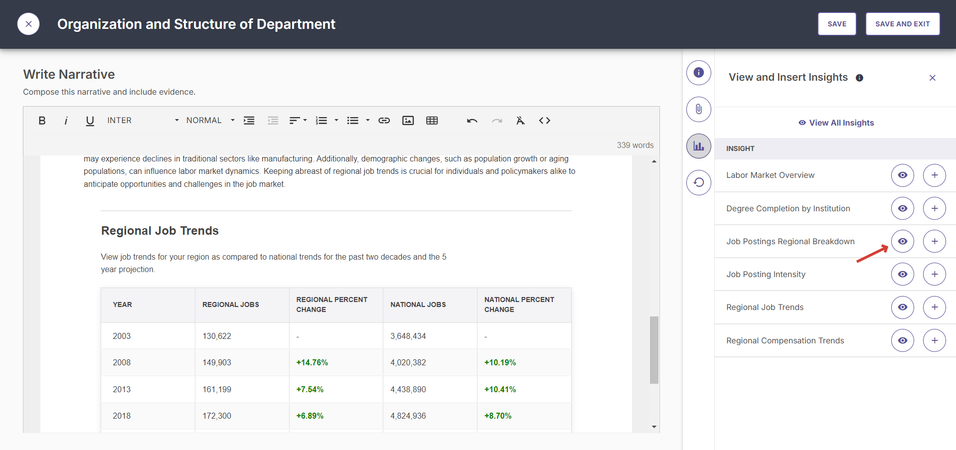Preview the Job Postings Regional Breakdown insight
This screenshot has height=450, width=956.
point(902,241)
